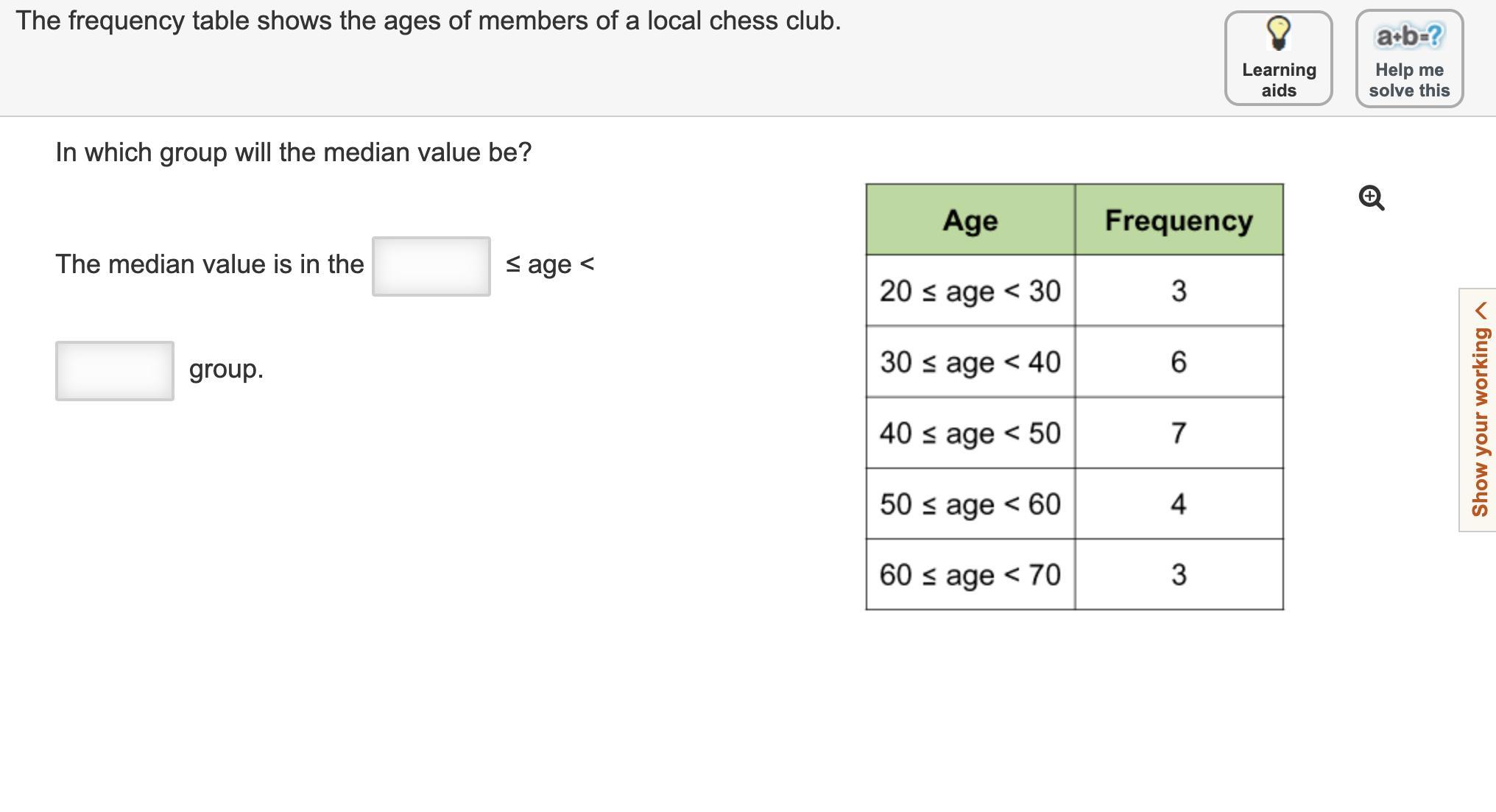The height and width of the screenshot is (812, 1496).
Task: Click the frequency value 4 cell
Action: (1179, 504)
